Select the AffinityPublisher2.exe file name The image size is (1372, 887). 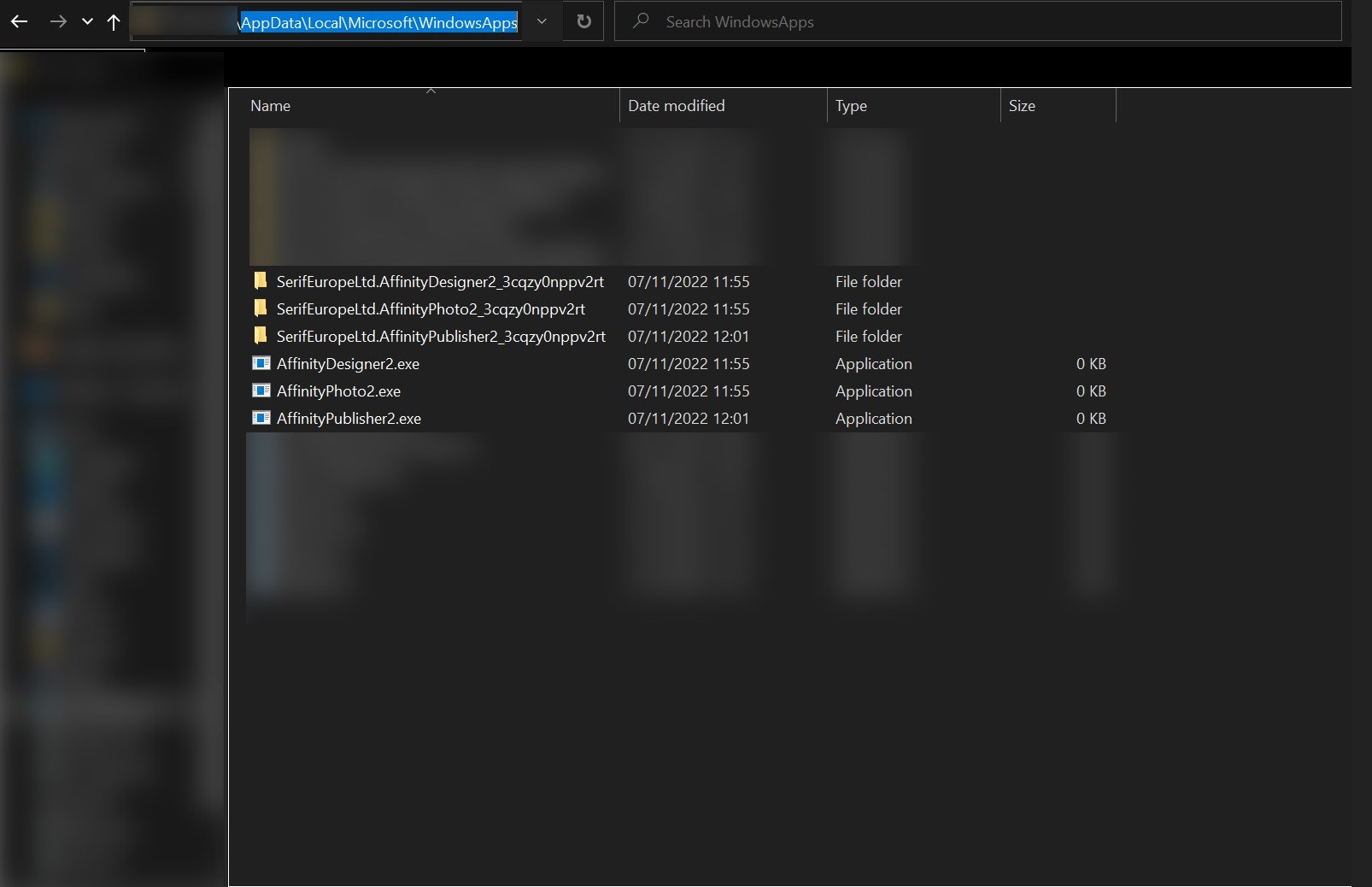[349, 418]
